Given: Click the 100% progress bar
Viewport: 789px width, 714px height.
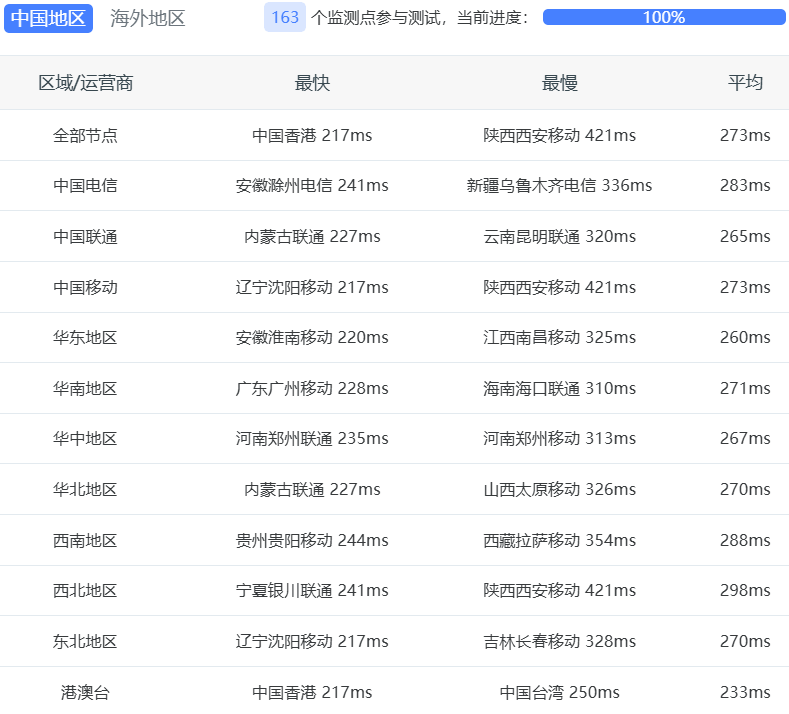Looking at the screenshot, I should (x=664, y=17).
